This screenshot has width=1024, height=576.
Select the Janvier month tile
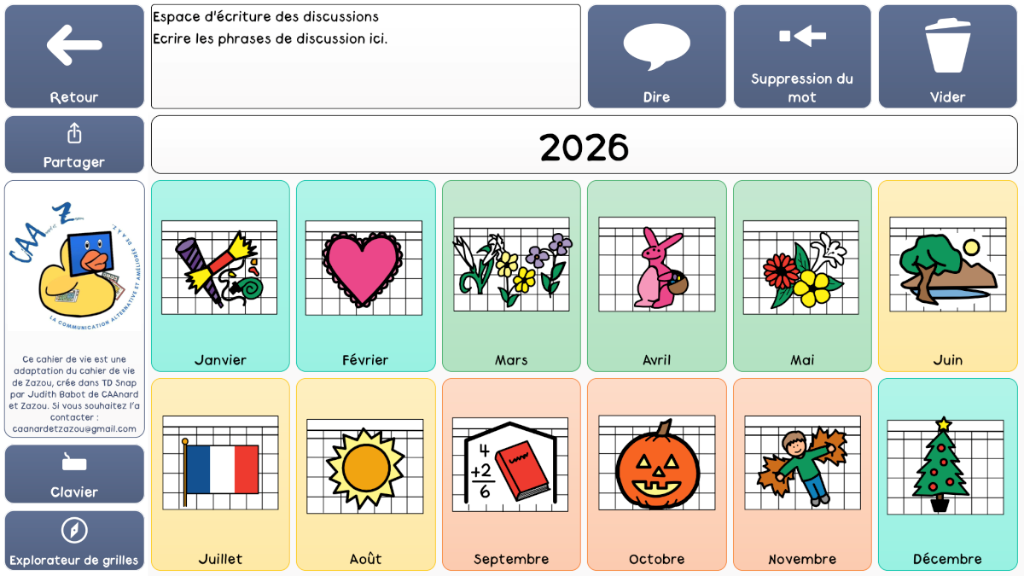pos(220,275)
